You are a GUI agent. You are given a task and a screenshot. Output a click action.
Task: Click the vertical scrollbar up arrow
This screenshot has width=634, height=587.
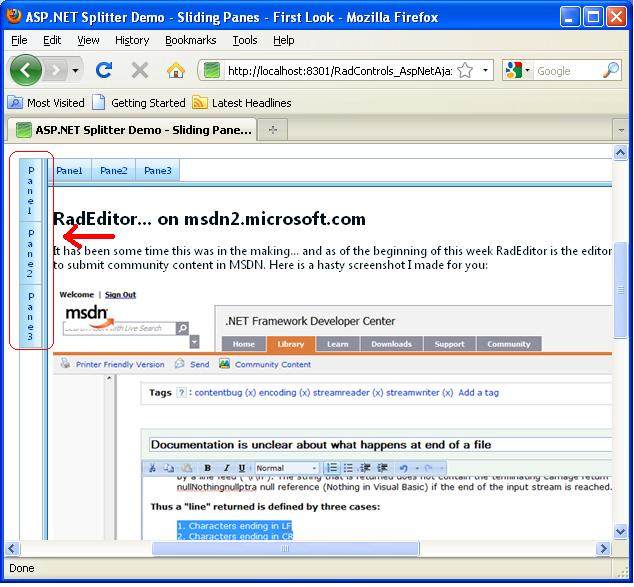tap(620, 152)
